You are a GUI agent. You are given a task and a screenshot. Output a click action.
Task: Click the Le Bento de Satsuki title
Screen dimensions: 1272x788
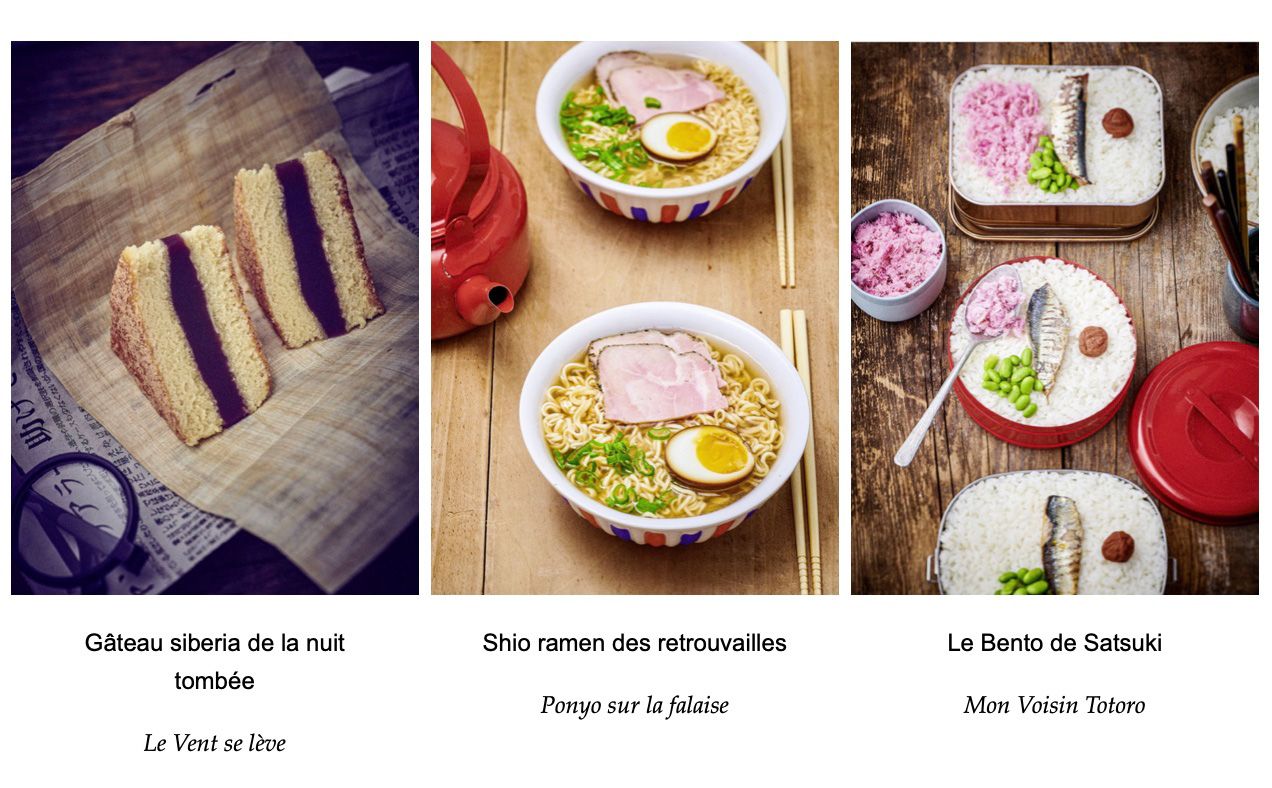click(x=1055, y=643)
